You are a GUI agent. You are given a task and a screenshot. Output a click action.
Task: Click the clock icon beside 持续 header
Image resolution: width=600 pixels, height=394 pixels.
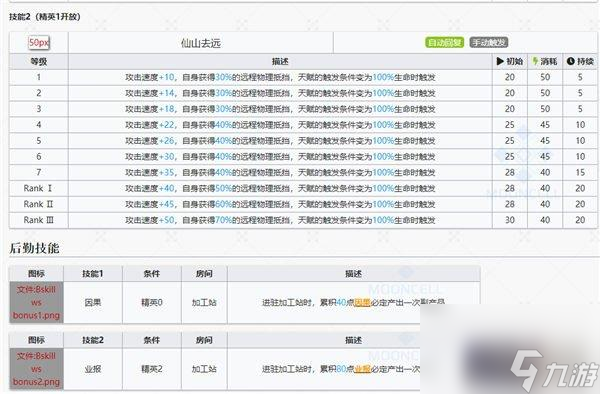[x=571, y=61]
